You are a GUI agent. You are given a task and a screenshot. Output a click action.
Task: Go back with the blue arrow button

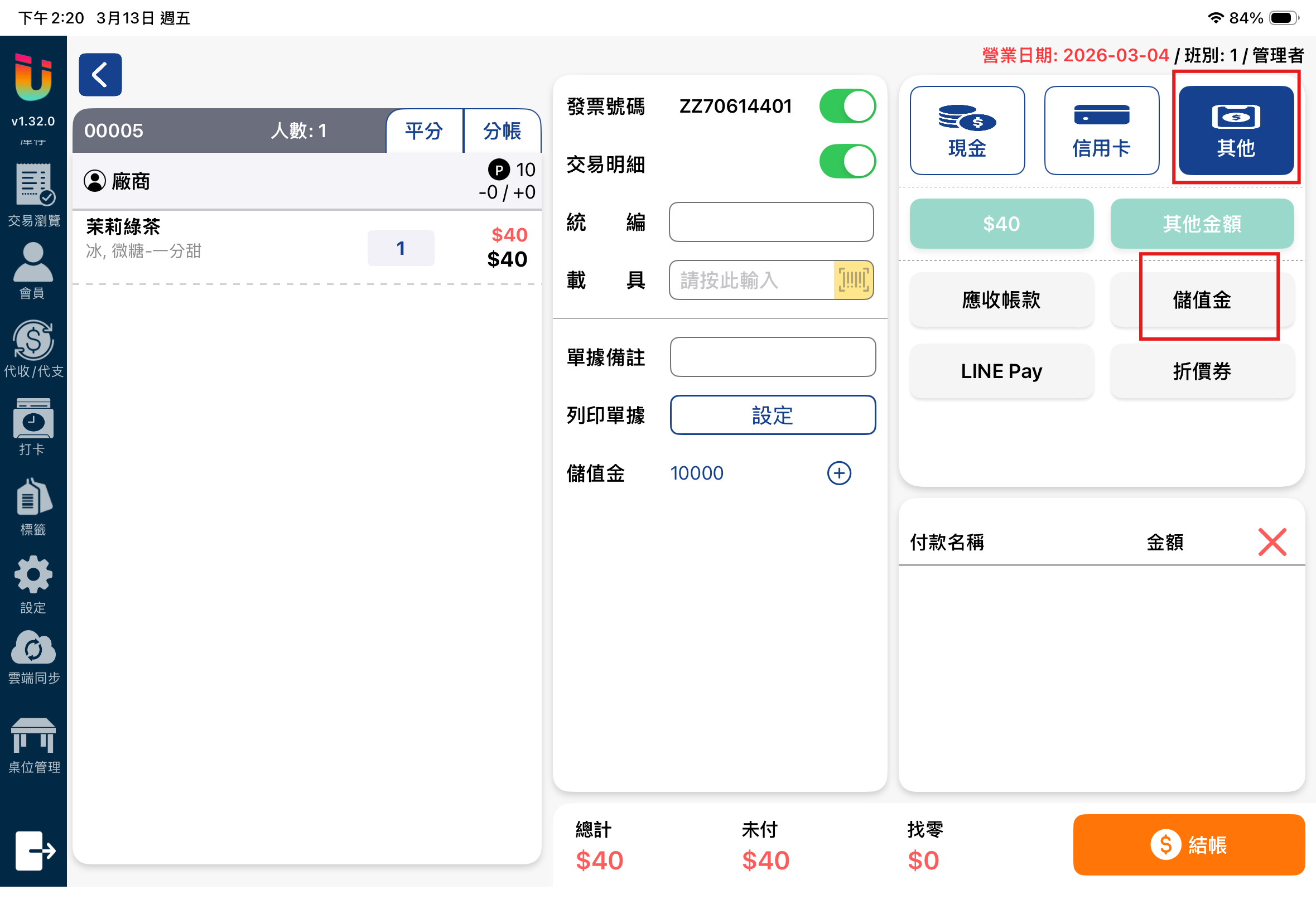pos(100,75)
